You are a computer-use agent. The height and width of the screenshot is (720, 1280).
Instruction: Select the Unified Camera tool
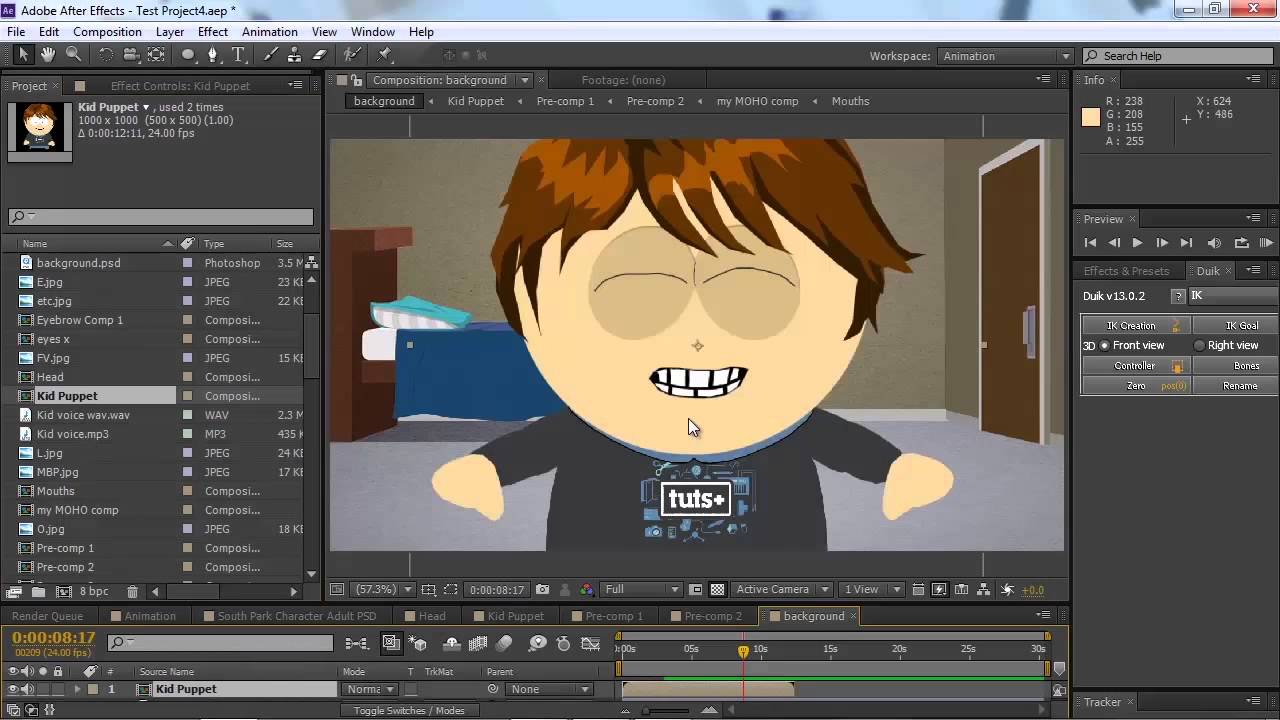coord(131,55)
